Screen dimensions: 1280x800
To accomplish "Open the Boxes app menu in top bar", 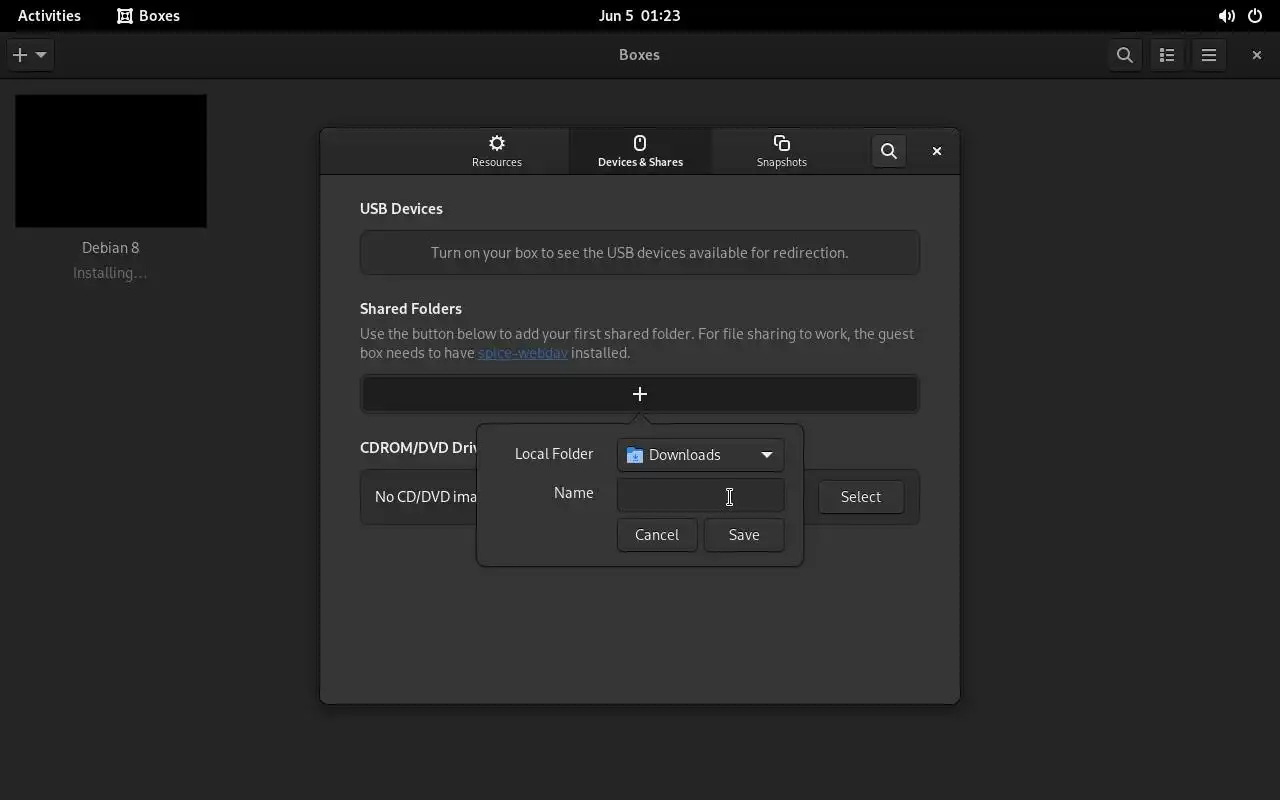I will click(x=148, y=16).
